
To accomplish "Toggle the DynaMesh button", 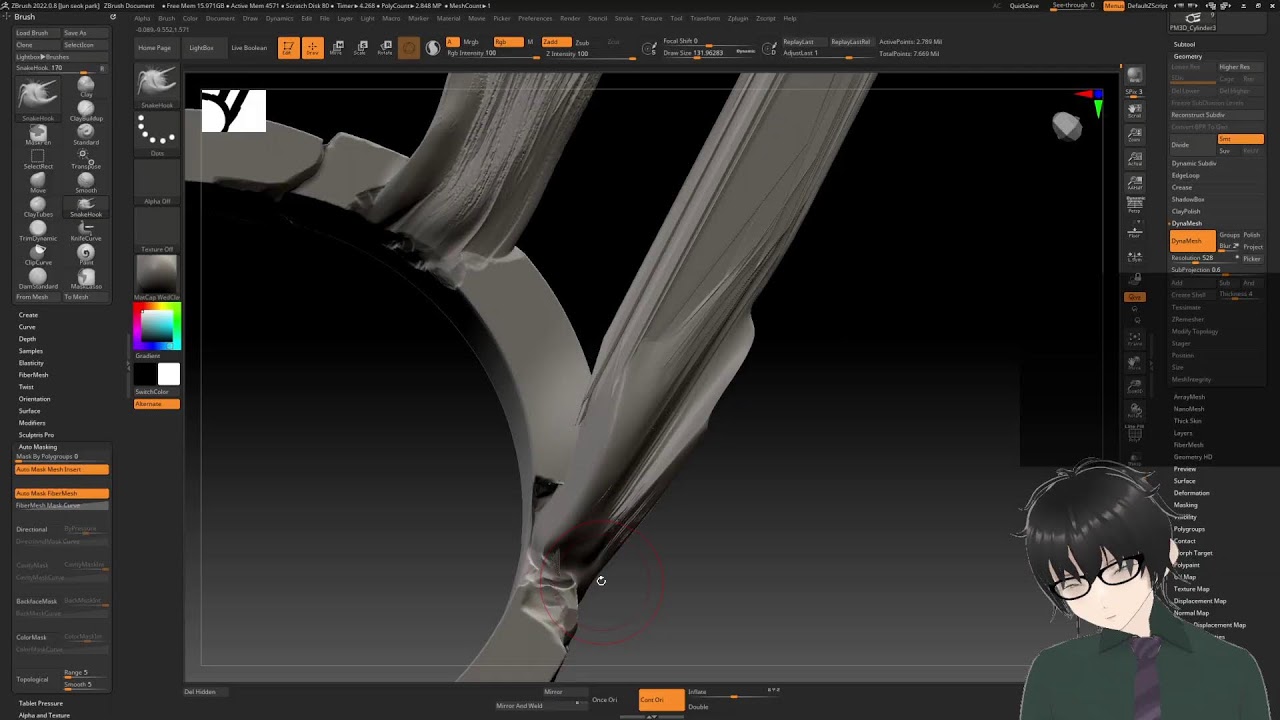I will [1193, 241].
